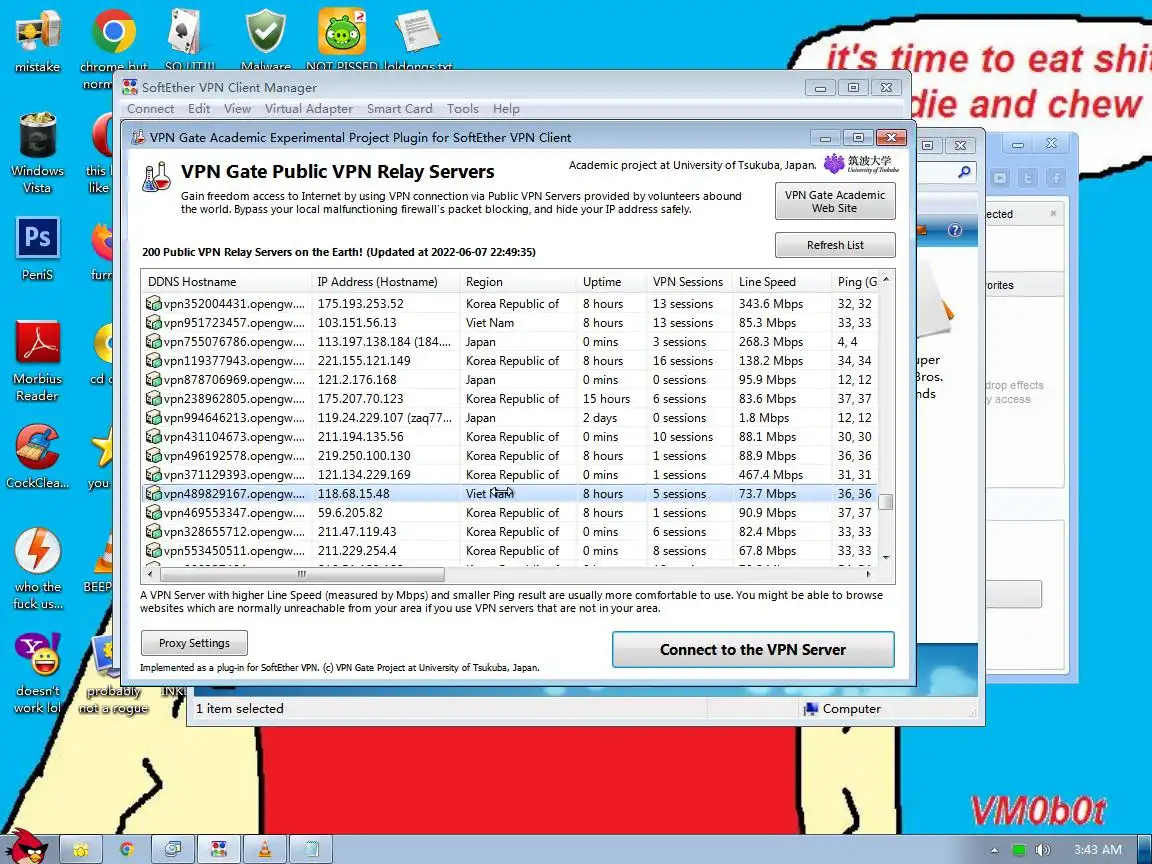Click the server list vertical scrollbar thumb
Image resolution: width=1152 pixels, height=864 pixels.
pos(886,502)
